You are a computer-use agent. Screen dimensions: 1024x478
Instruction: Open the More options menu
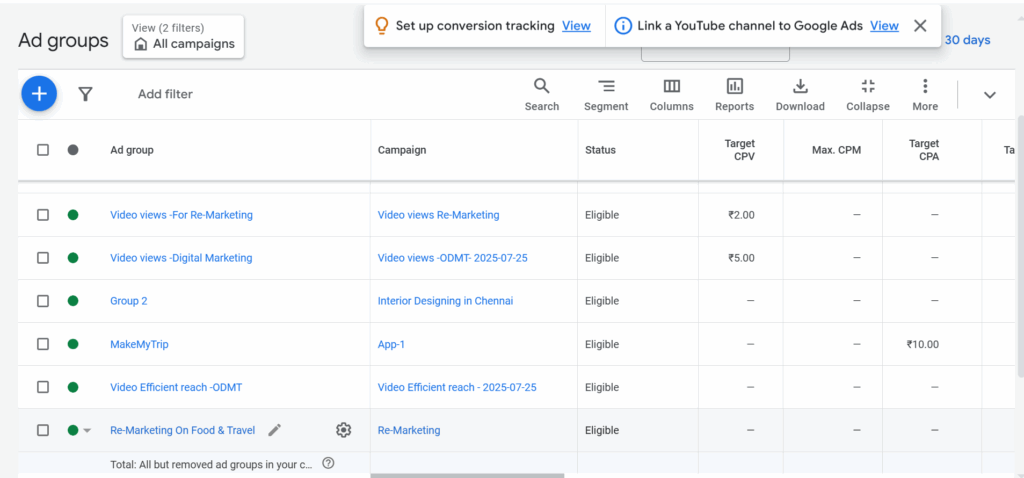click(x=925, y=94)
